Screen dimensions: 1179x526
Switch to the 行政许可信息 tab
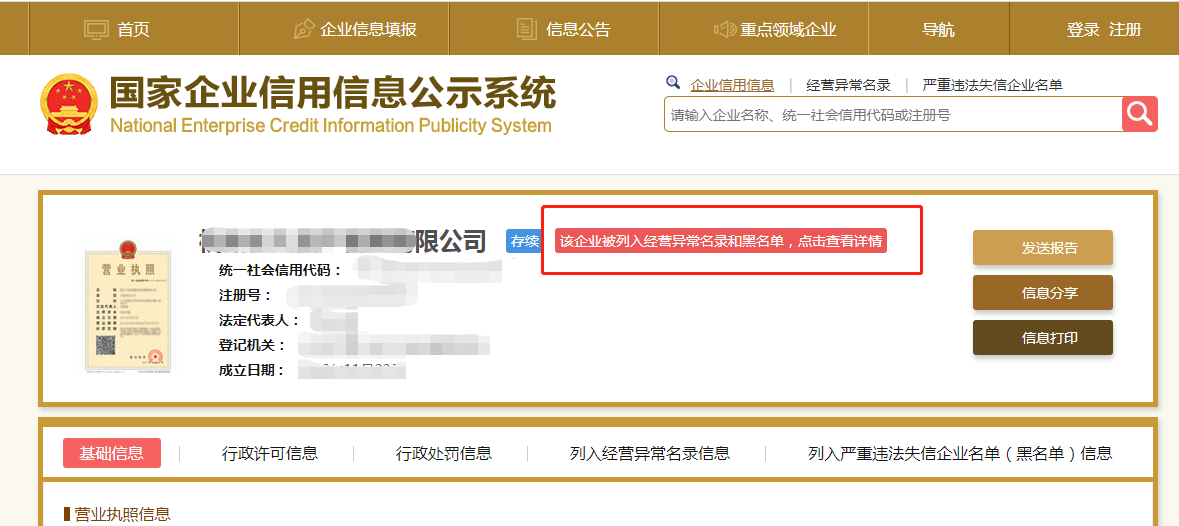270,453
